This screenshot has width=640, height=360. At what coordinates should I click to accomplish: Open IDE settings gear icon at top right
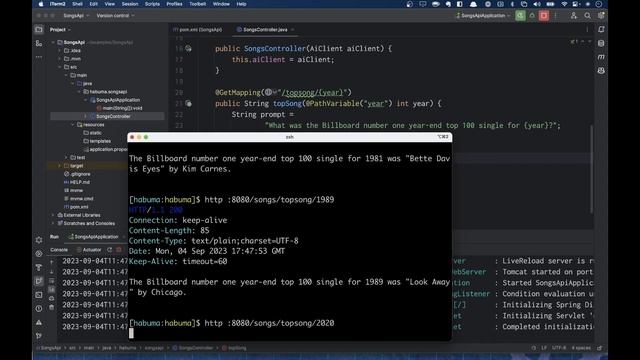click(x=601, y=16)
